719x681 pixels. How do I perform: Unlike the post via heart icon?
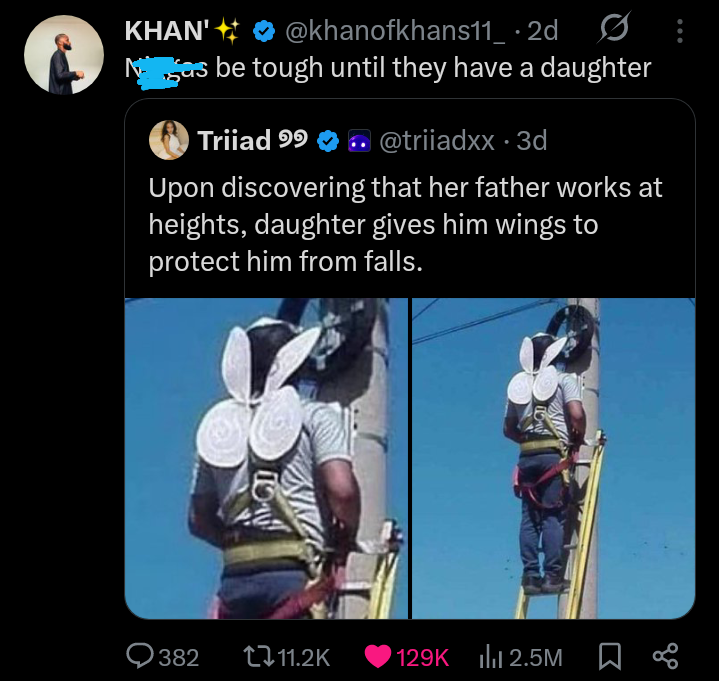(x=378, y=656)
